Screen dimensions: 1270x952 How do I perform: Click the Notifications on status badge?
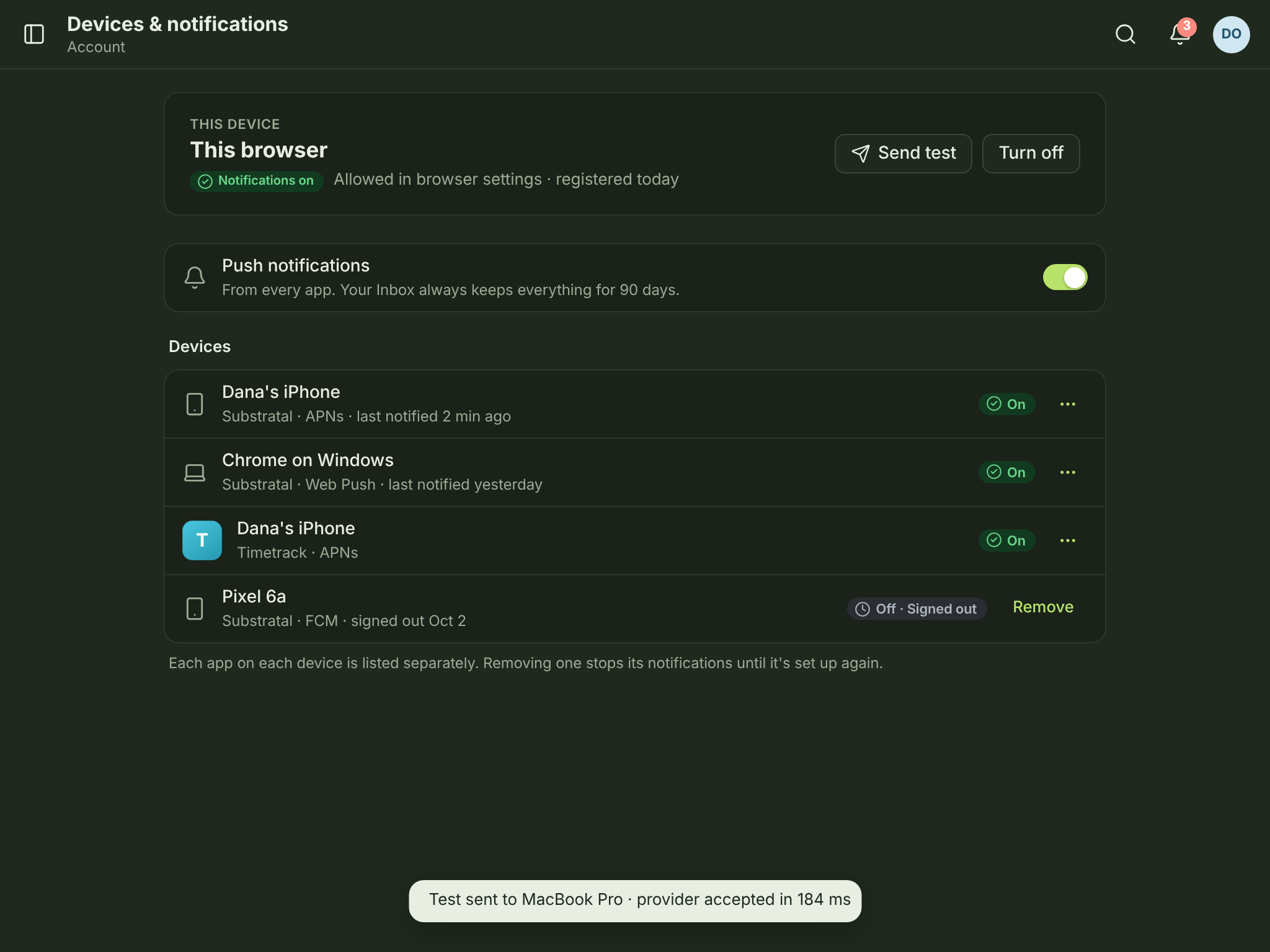256,181
